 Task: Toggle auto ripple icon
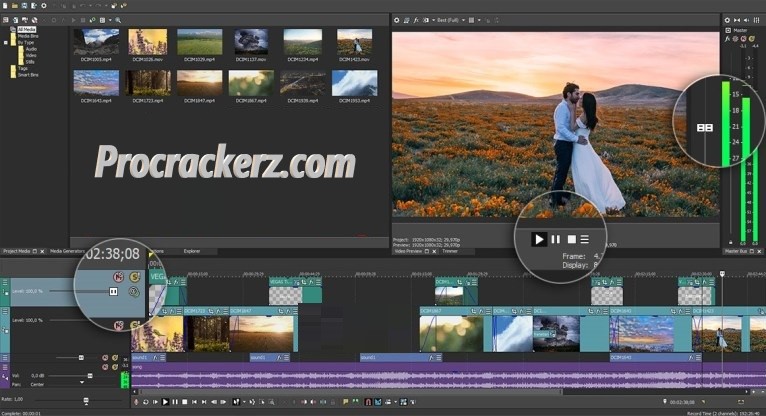[388, 402]
